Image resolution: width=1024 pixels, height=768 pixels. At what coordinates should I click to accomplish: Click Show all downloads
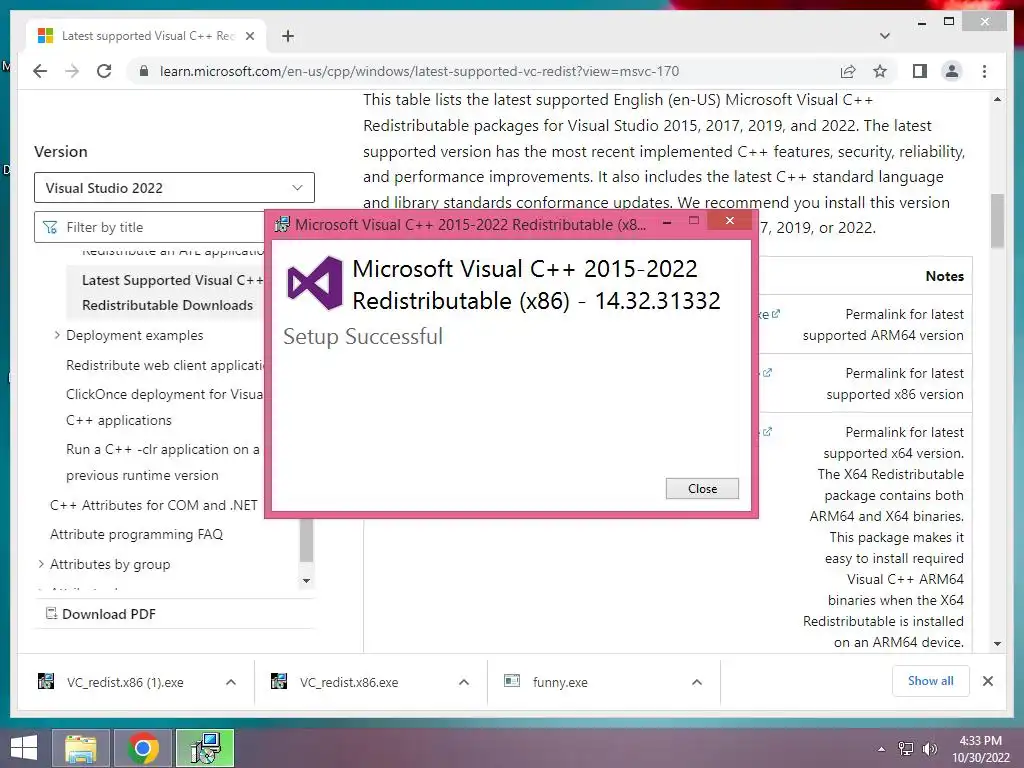[x=931, y=680]
